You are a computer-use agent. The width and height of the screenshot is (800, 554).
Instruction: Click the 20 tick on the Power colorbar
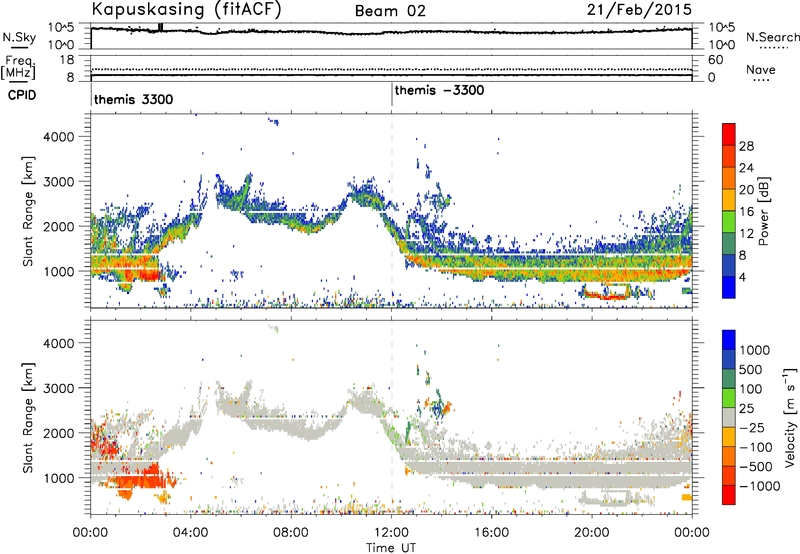tap(746, 190)
